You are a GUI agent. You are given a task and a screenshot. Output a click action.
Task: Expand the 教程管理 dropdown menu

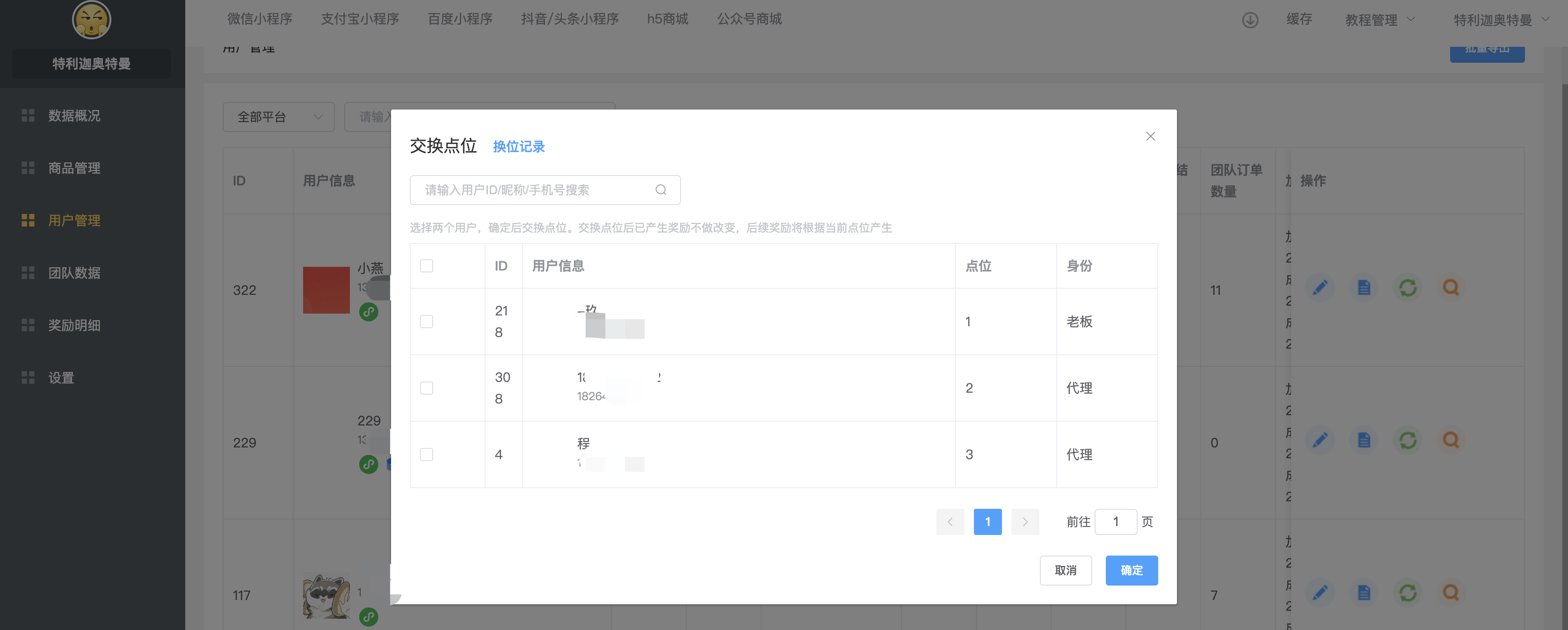click(1379, 20)
